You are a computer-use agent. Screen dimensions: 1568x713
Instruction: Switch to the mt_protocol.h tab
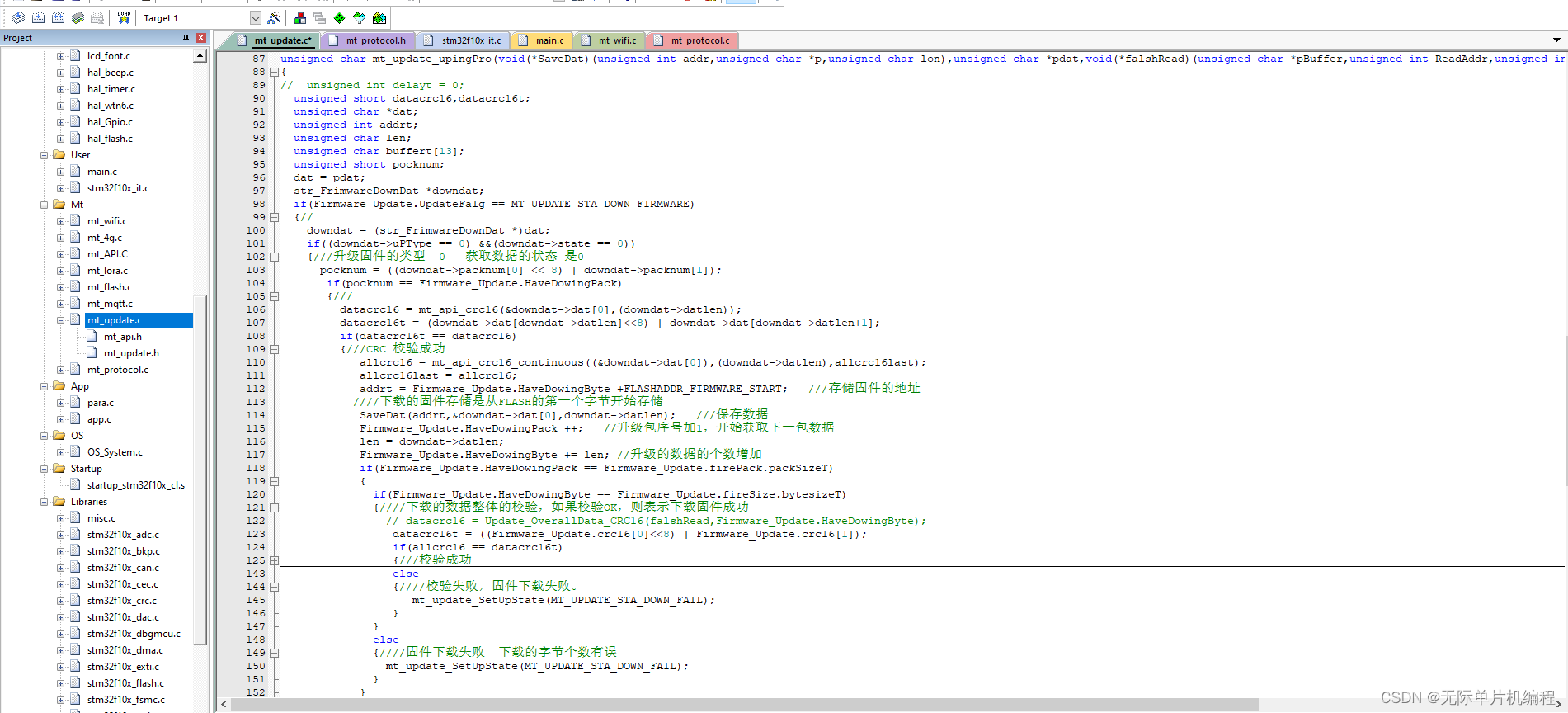[368, 40]
